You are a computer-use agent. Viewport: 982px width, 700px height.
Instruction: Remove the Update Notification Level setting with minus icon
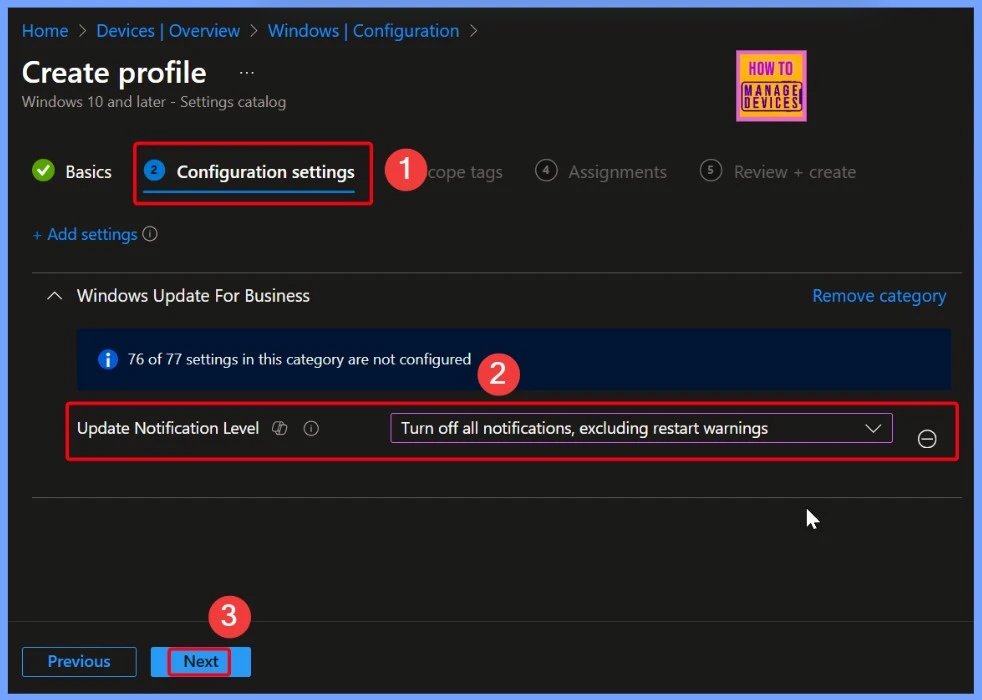(x=927, y=439)
